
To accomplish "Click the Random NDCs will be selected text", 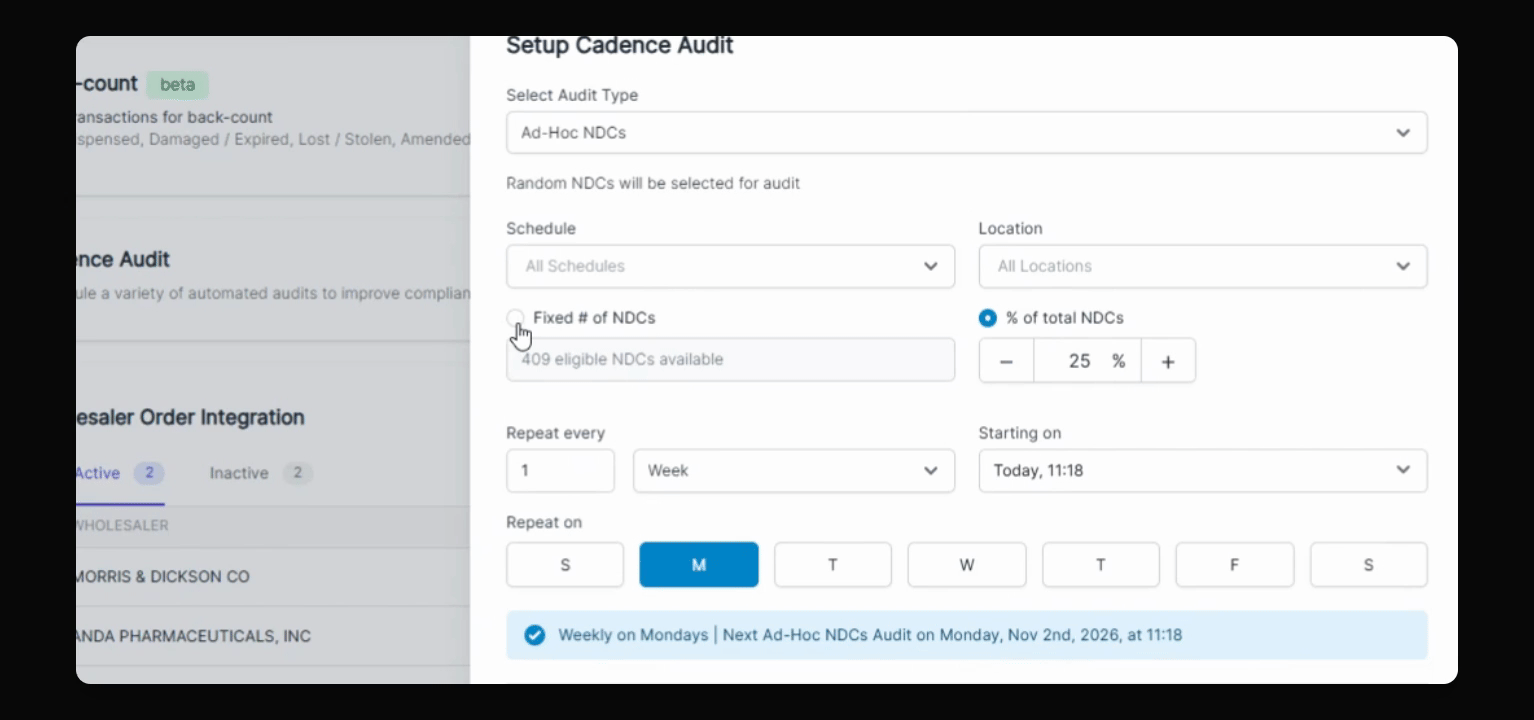I will 653,183.
